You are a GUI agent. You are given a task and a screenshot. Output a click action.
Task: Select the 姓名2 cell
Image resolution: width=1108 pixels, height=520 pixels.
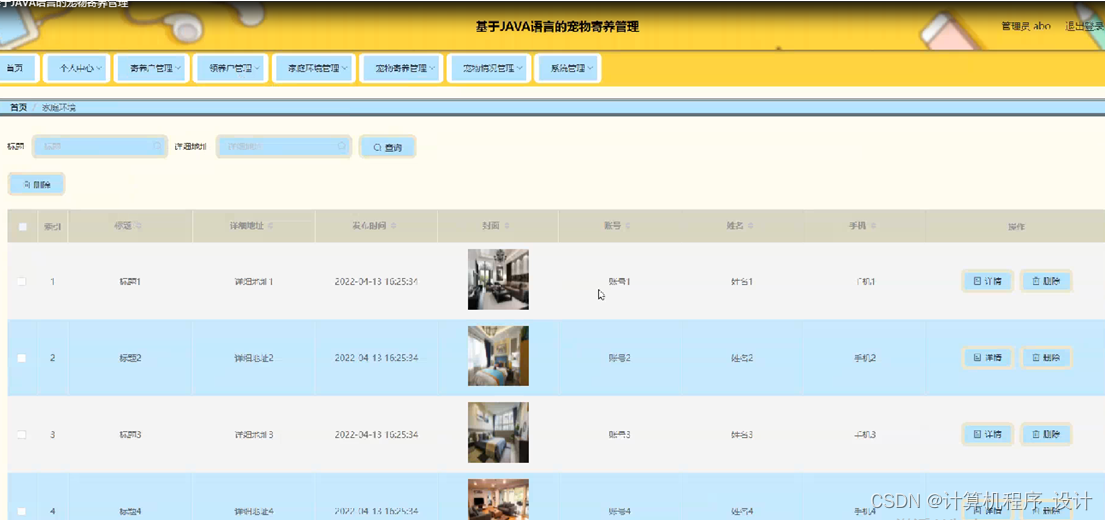pyautogui.click(x=742, y=358)
